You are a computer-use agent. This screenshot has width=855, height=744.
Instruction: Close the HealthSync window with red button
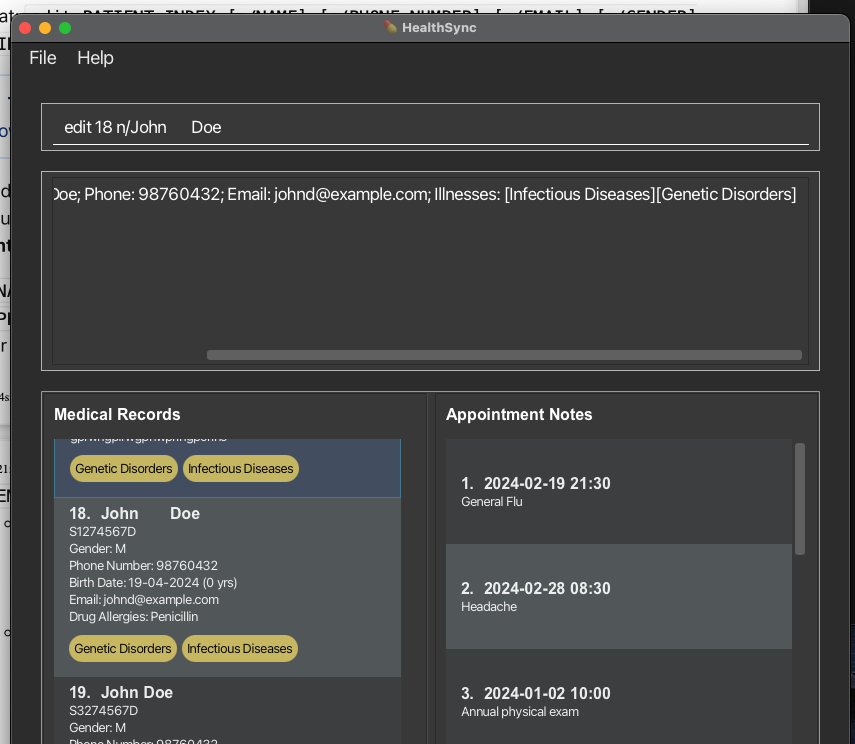25,28
